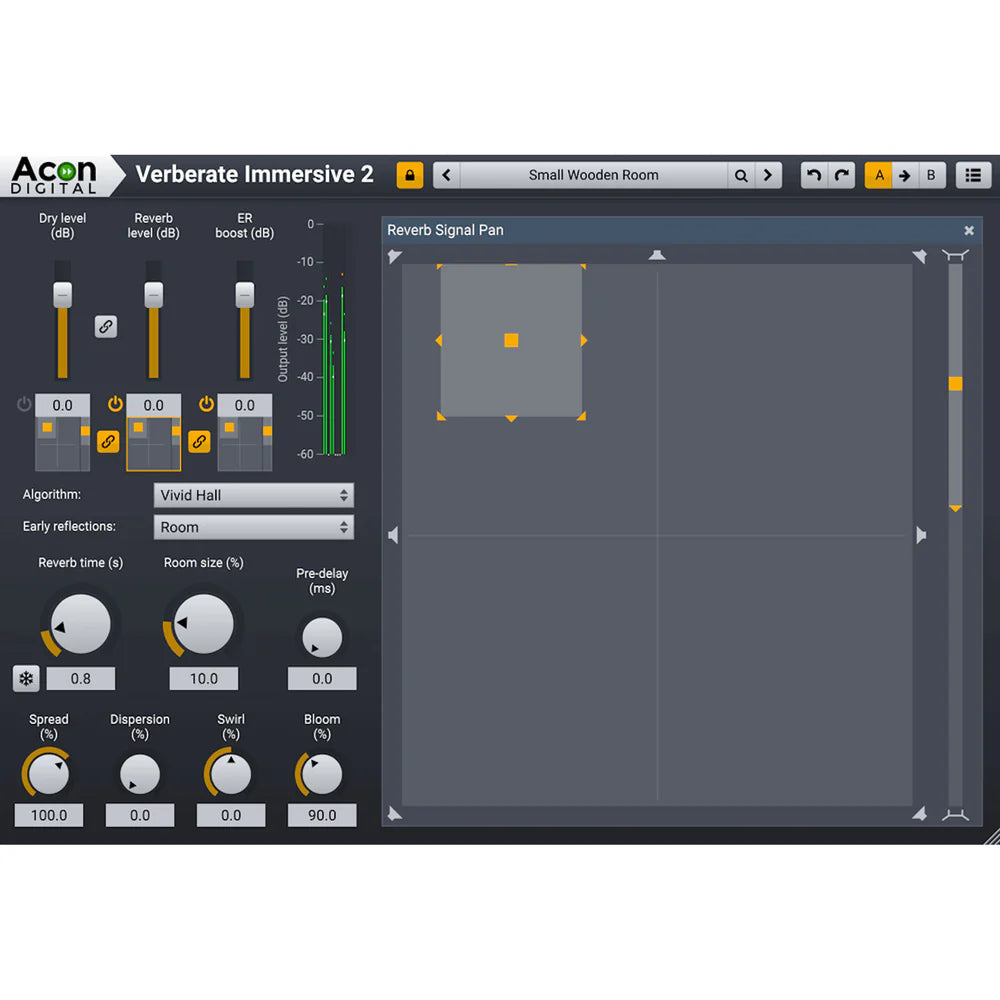Click the link icon next to ER boost panner
1000x1000 pixels.
[199, 442]
